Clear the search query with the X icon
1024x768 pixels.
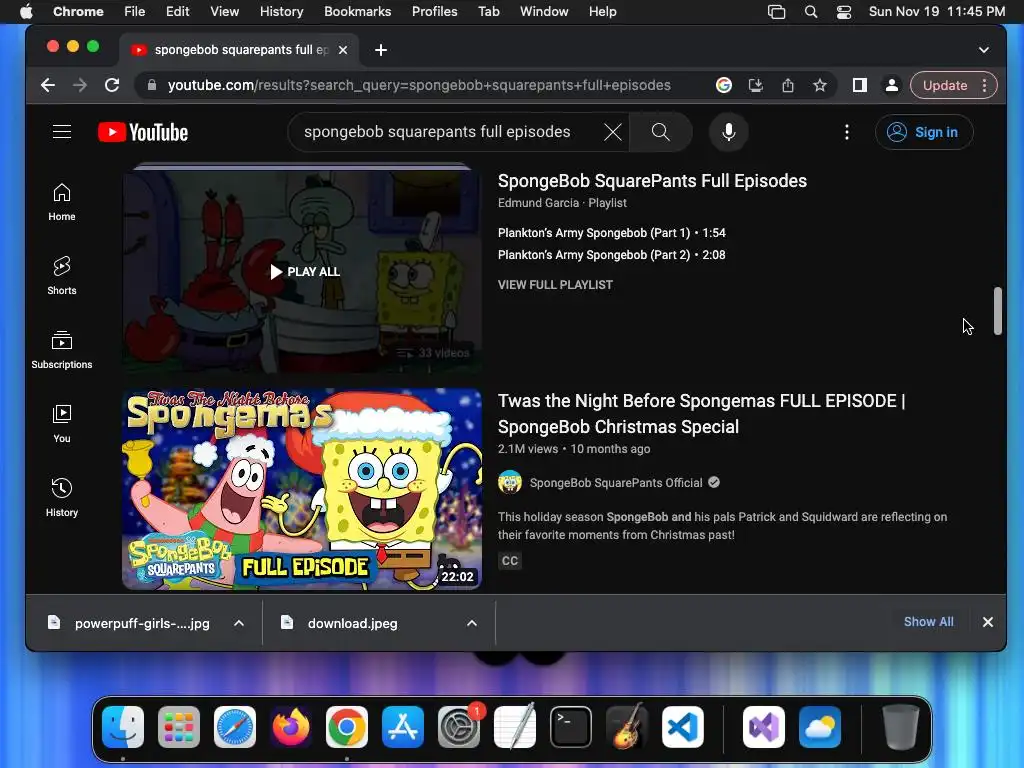[x=613, y=132]
